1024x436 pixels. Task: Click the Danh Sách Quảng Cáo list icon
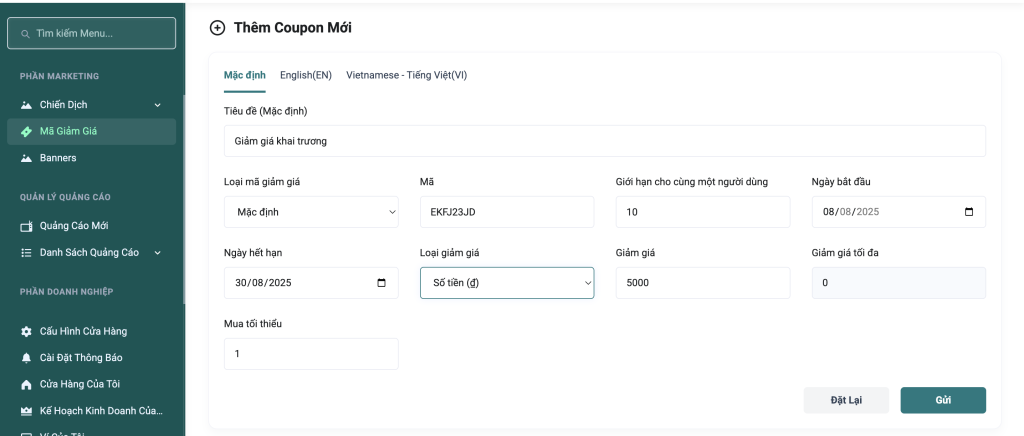pyautogui.click(x=26, y=253)
